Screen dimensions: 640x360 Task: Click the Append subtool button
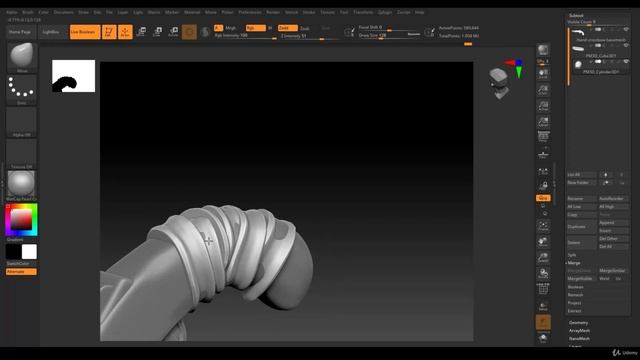pos(613,223)
